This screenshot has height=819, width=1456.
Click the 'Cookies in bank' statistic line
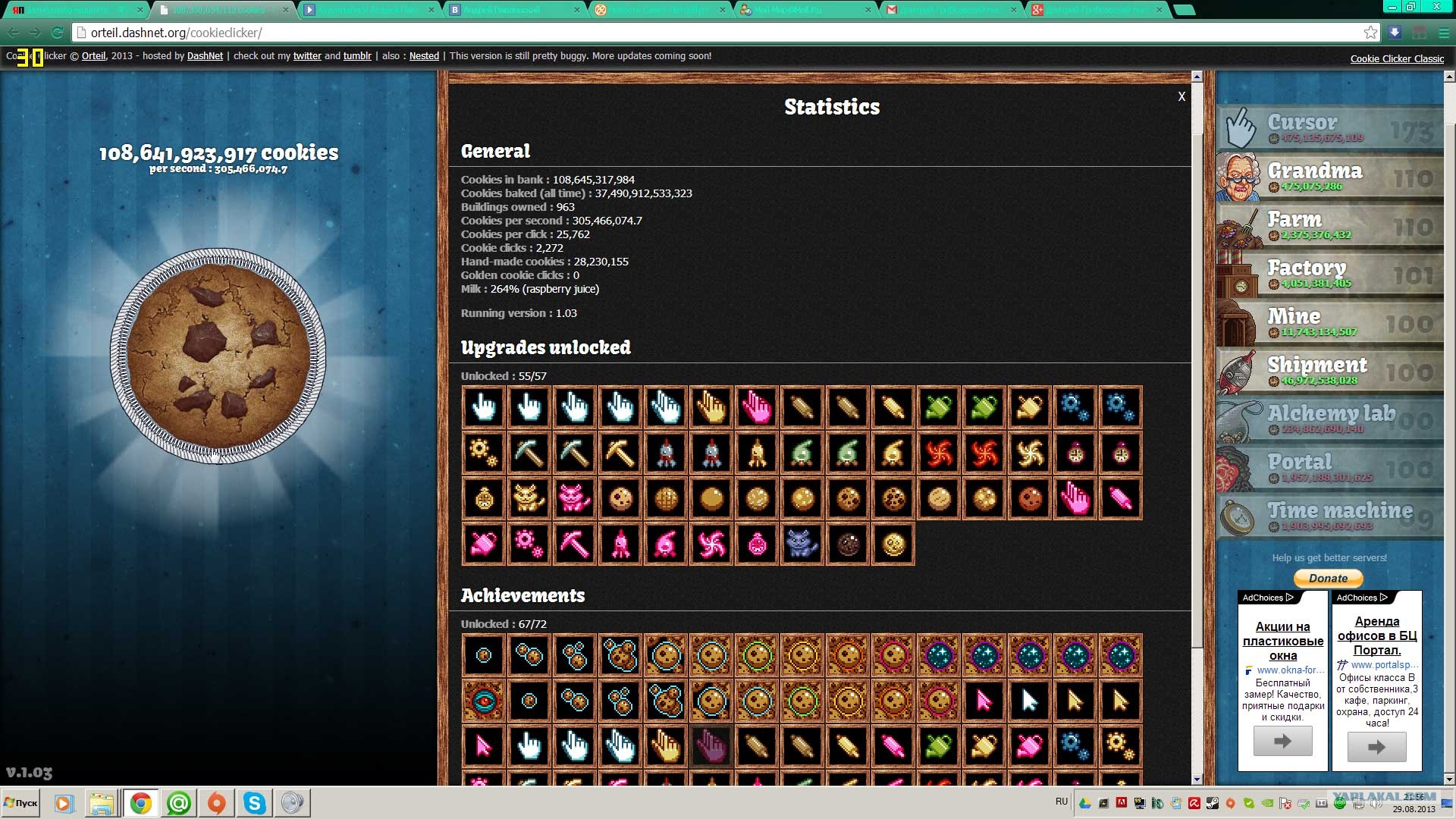[x=548, y=180]
